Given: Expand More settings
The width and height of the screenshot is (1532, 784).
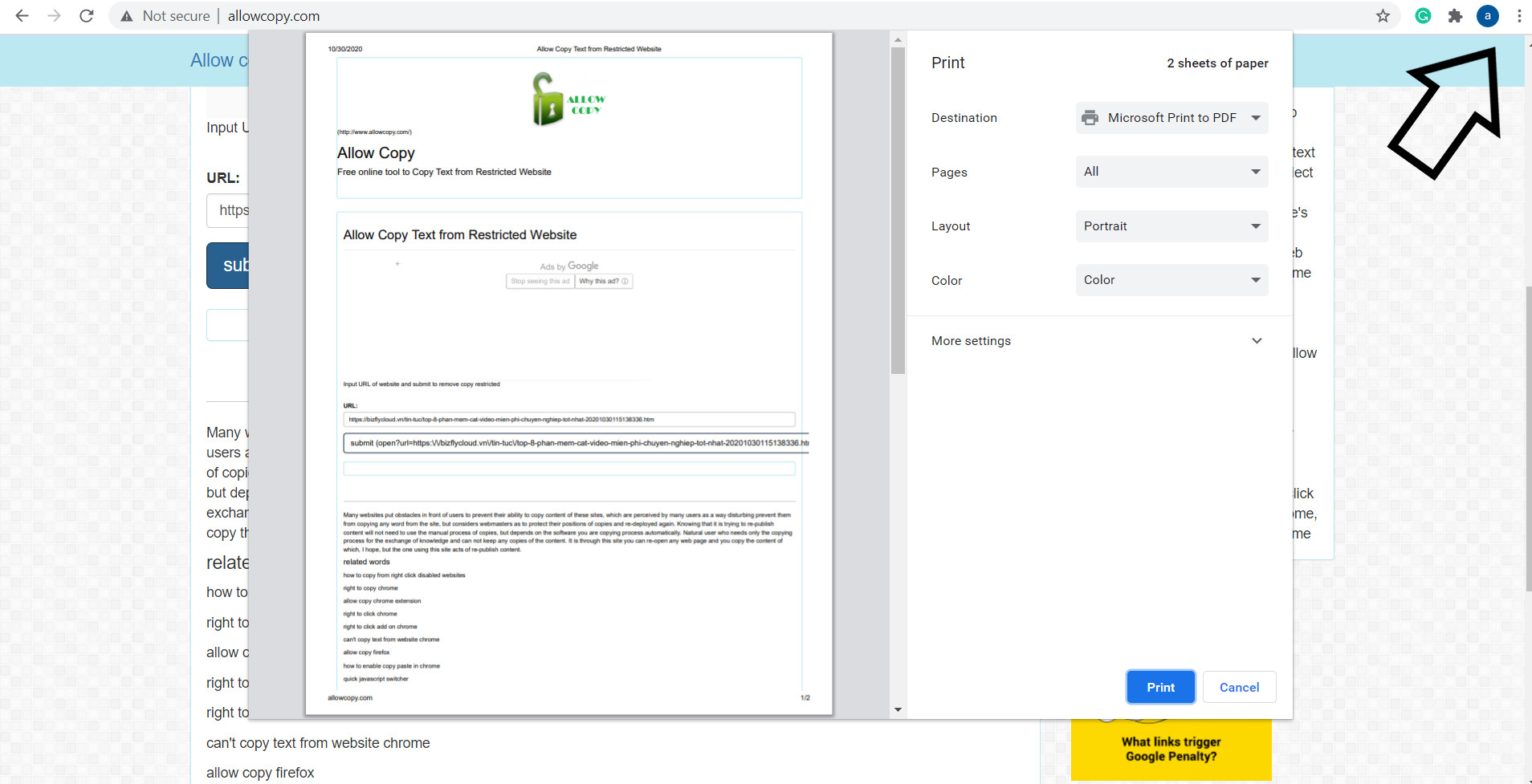Looking at the screenshot, I should [x=1099, y=341].
